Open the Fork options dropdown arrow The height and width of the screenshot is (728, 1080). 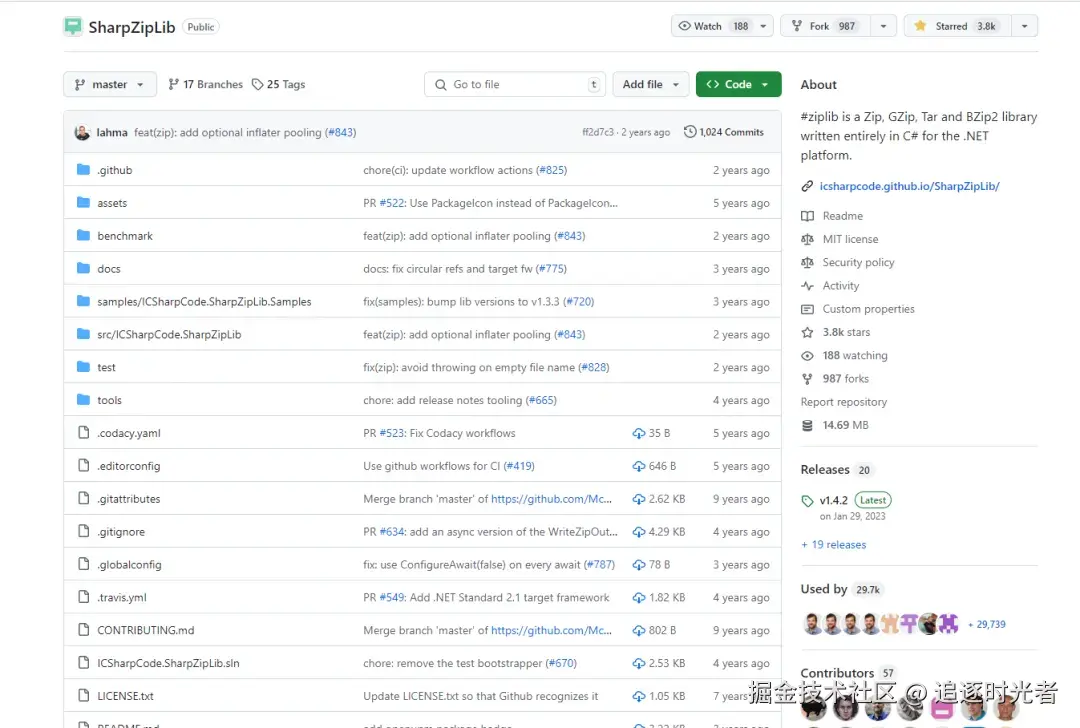[x=883, y=26]
